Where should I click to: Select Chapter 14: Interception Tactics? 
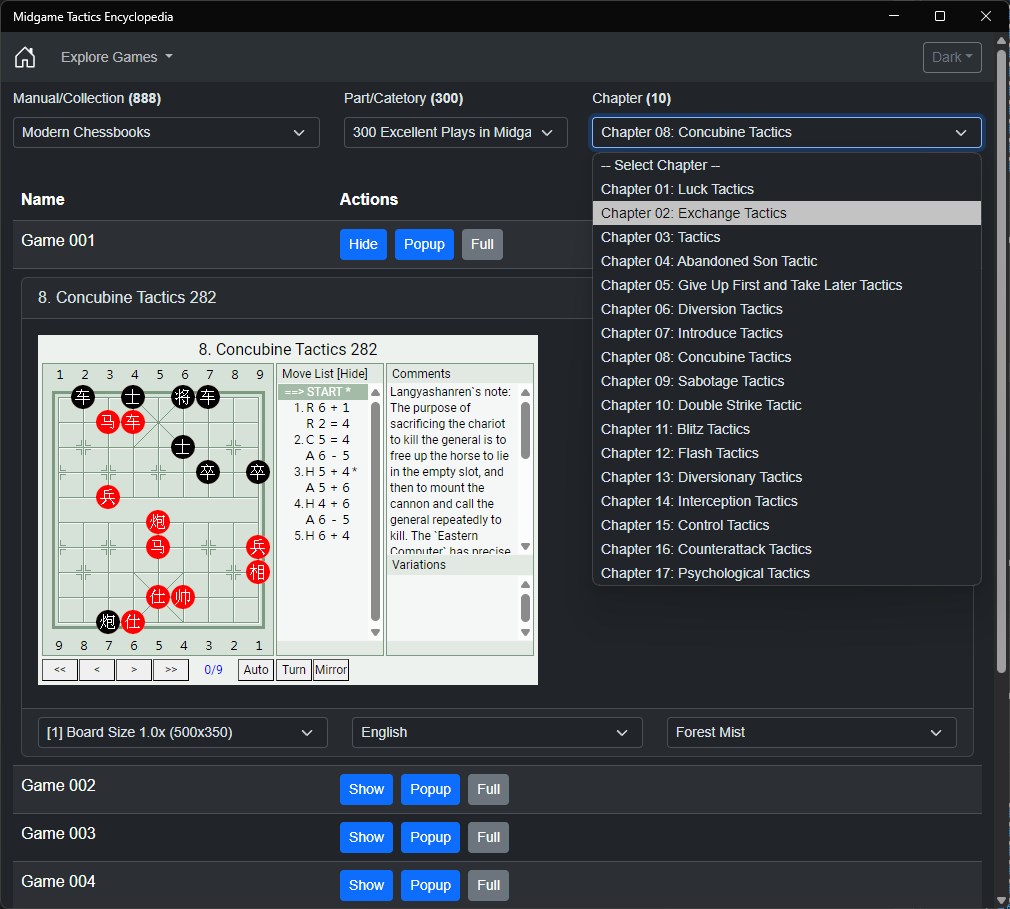786,501
